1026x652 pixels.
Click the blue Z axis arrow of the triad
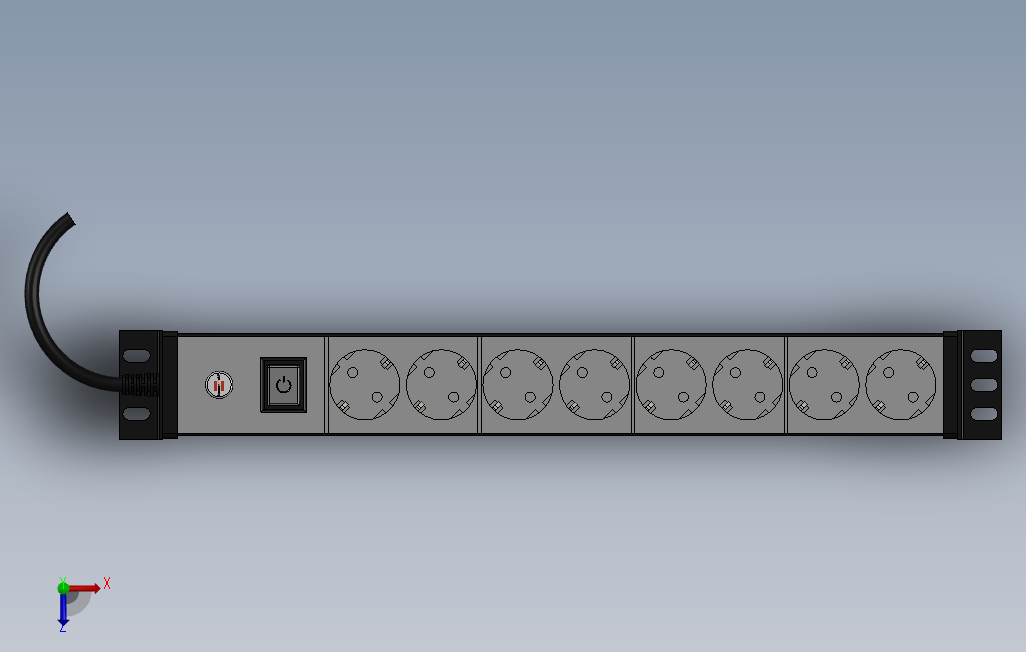[63, 610]
